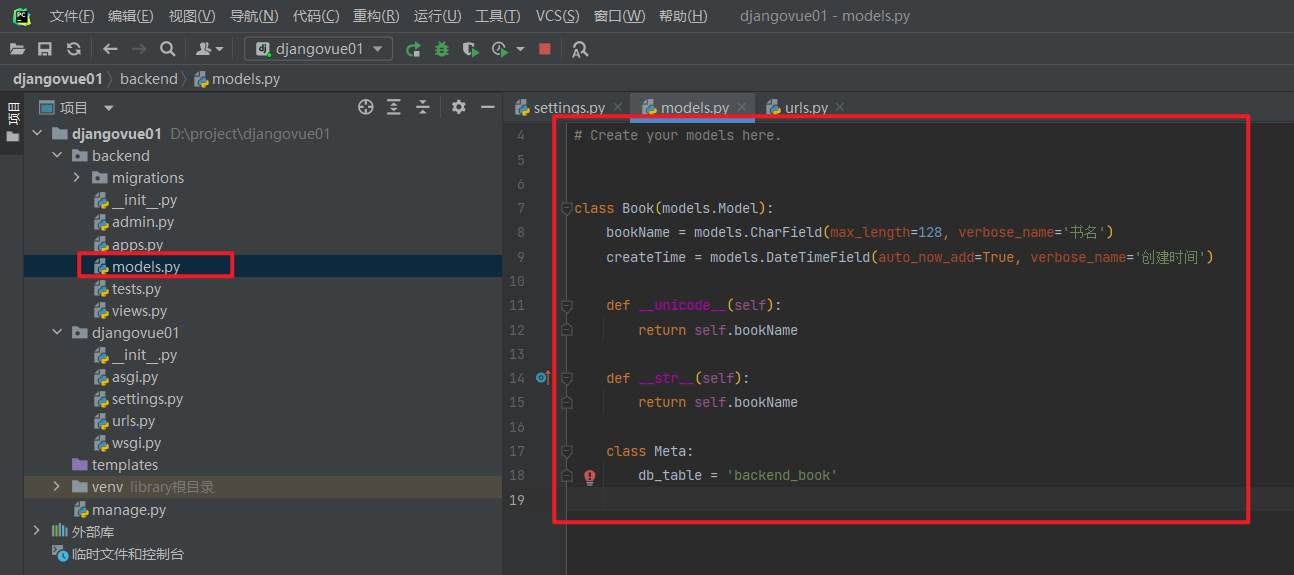This screenshot has height=575, width=1294.
Task: Run djangovue01 with the green rerun icon
Action: point(413,48)
